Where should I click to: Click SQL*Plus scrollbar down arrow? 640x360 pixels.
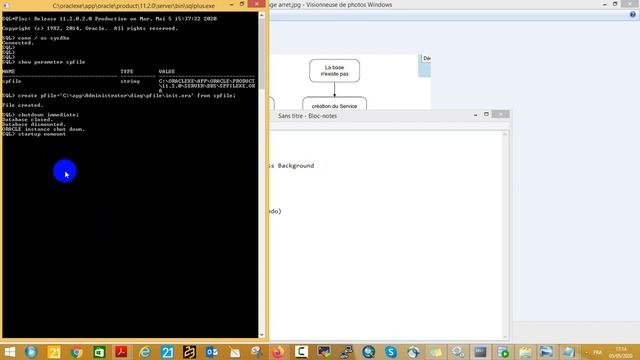(x=262, y=335)
